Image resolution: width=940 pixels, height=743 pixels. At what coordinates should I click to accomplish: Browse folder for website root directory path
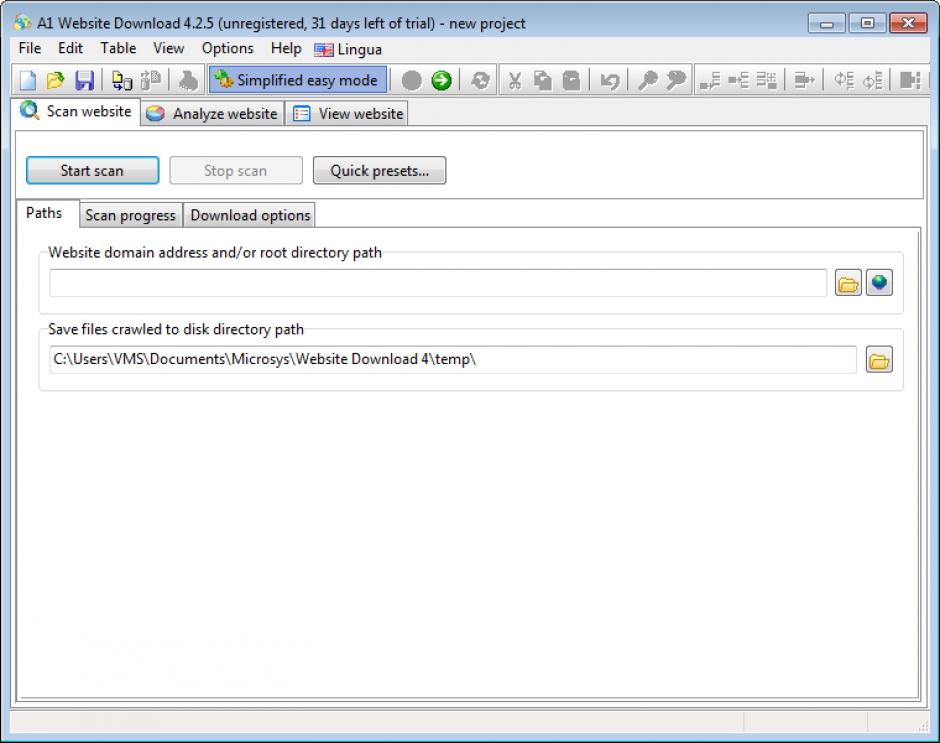(x=848, y=282)
